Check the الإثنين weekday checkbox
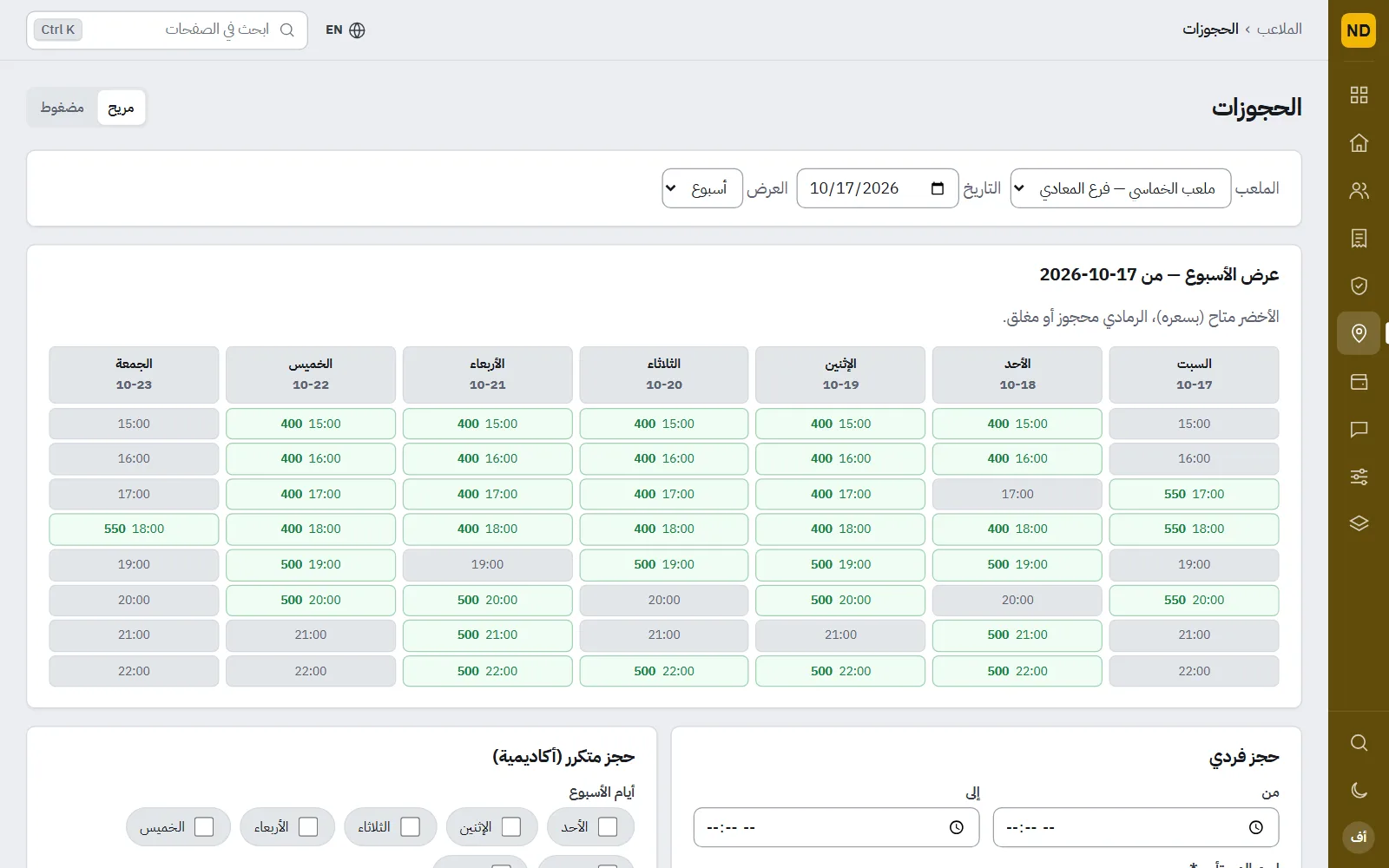Image resolution: width=1389 pixels, height=868 pixels. tap(511, 827)
